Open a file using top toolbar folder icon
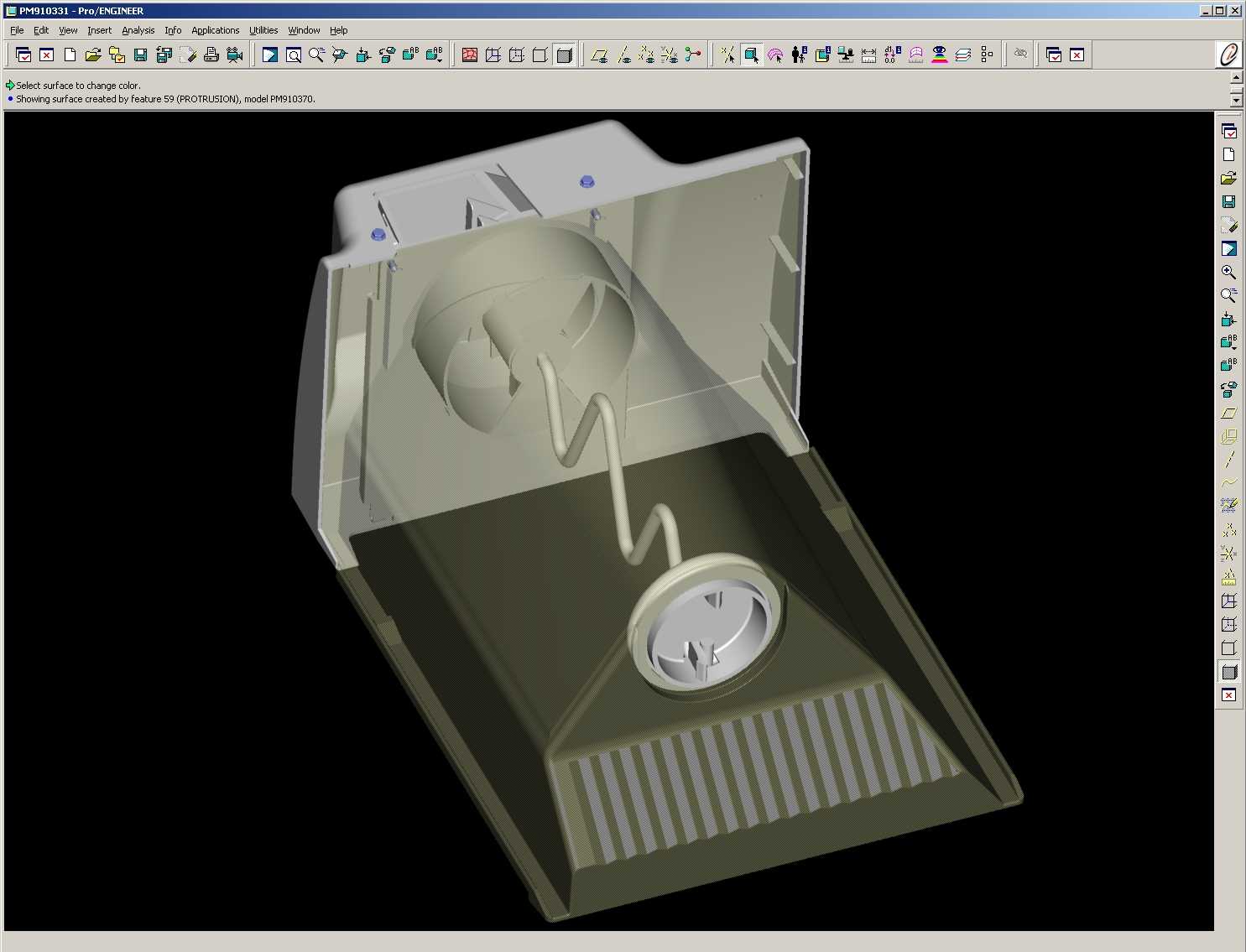Image resolution: width=1246 pixels, height=952 pixels. (x=93, y=55)
